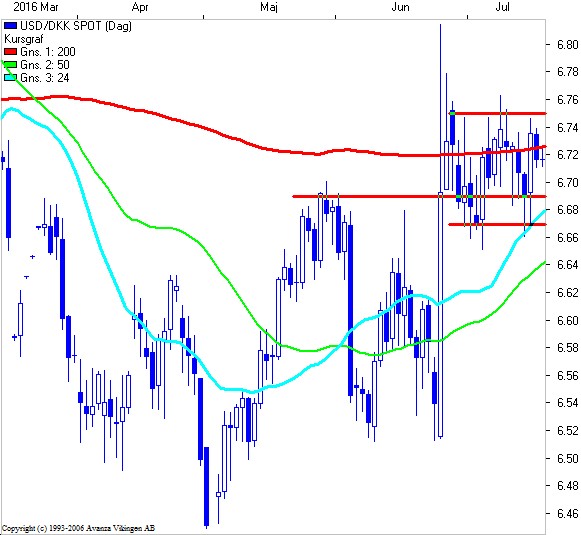Image resolution: width=581 pixels, height=535 pixels.
Task: Click the Kursgraf legend text
Action: tap(24, 39)
